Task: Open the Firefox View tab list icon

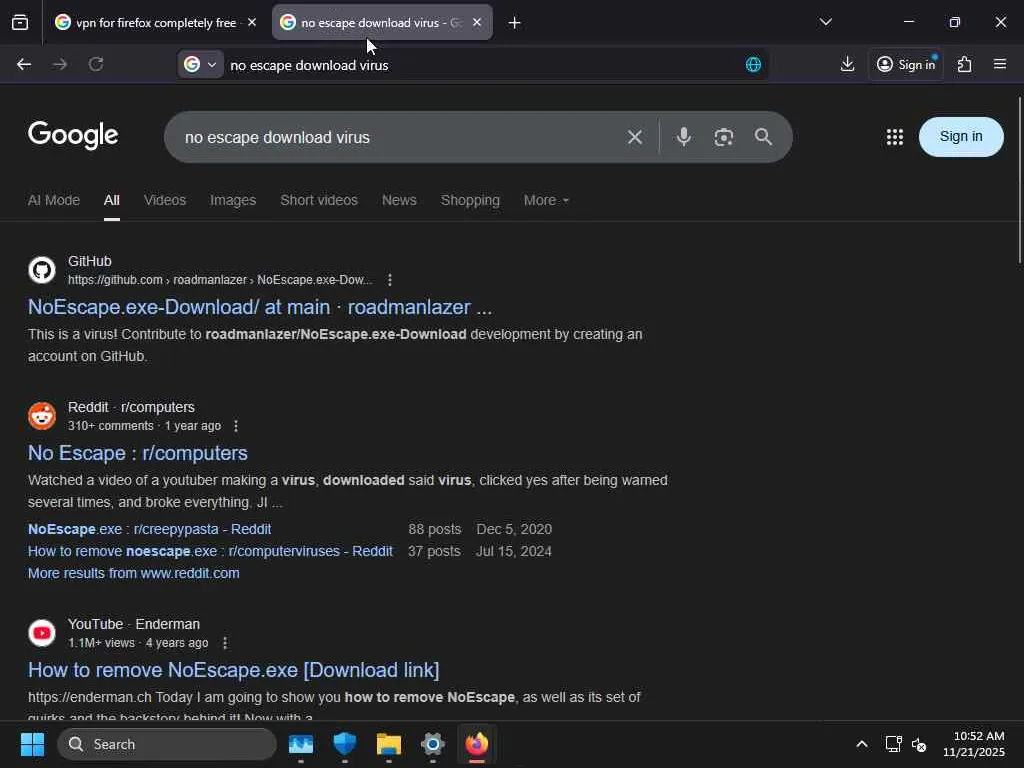Action: click(x=20, y=23)
